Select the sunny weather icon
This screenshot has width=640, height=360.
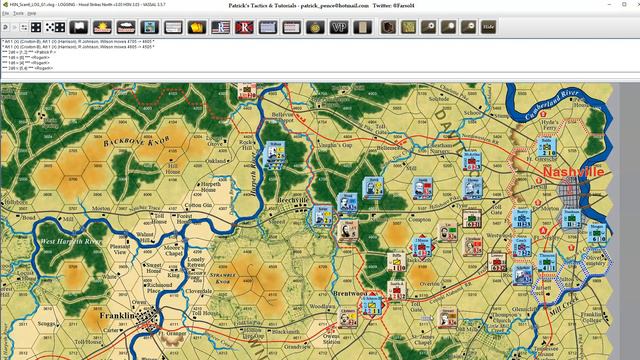click(102, 27)
